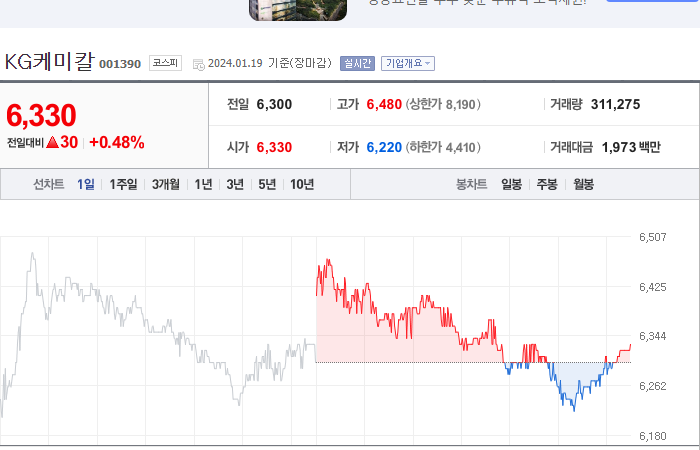Click the blue shaded area of the price chart
Image resolution: width=700 pixels, height=450 pixels.
(576, 374)
